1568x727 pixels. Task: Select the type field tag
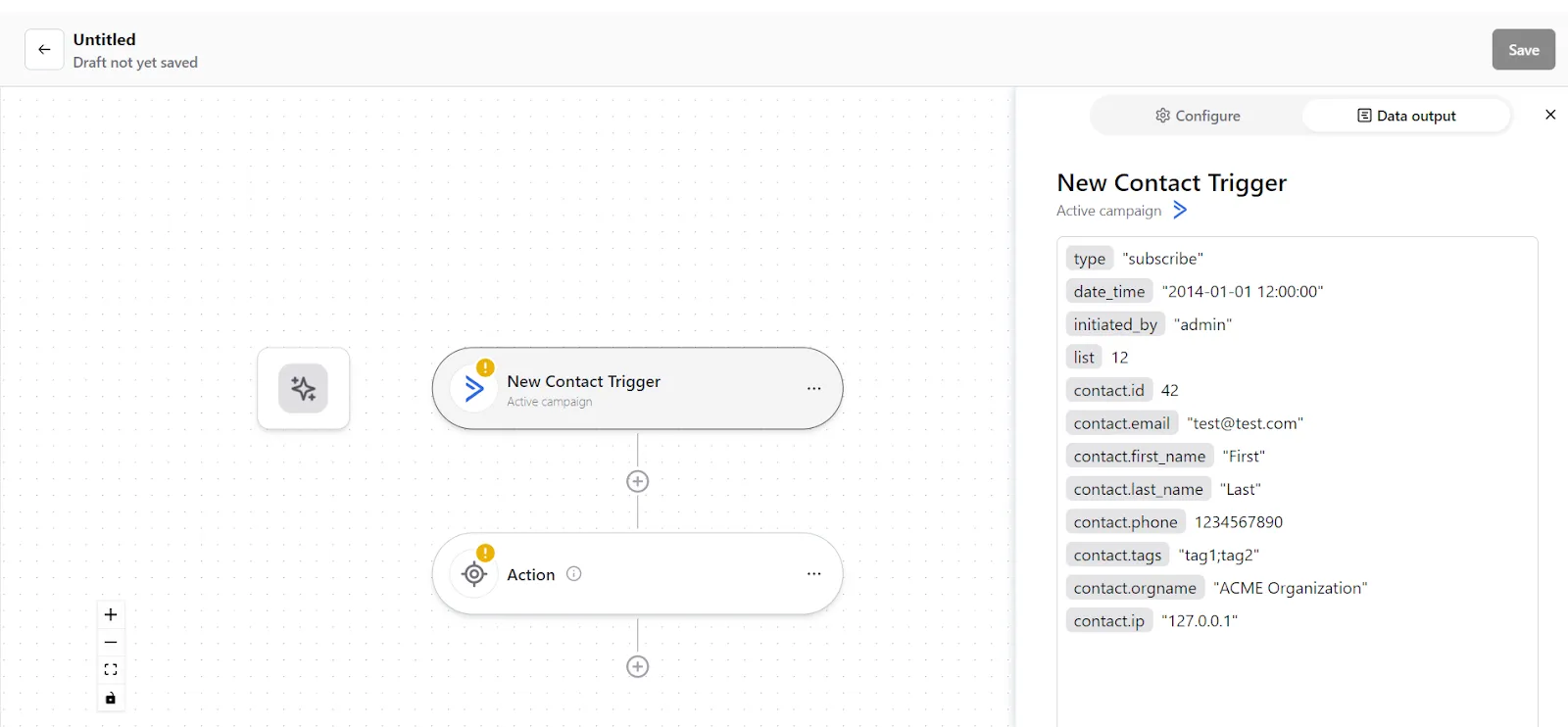[1090, 259]
